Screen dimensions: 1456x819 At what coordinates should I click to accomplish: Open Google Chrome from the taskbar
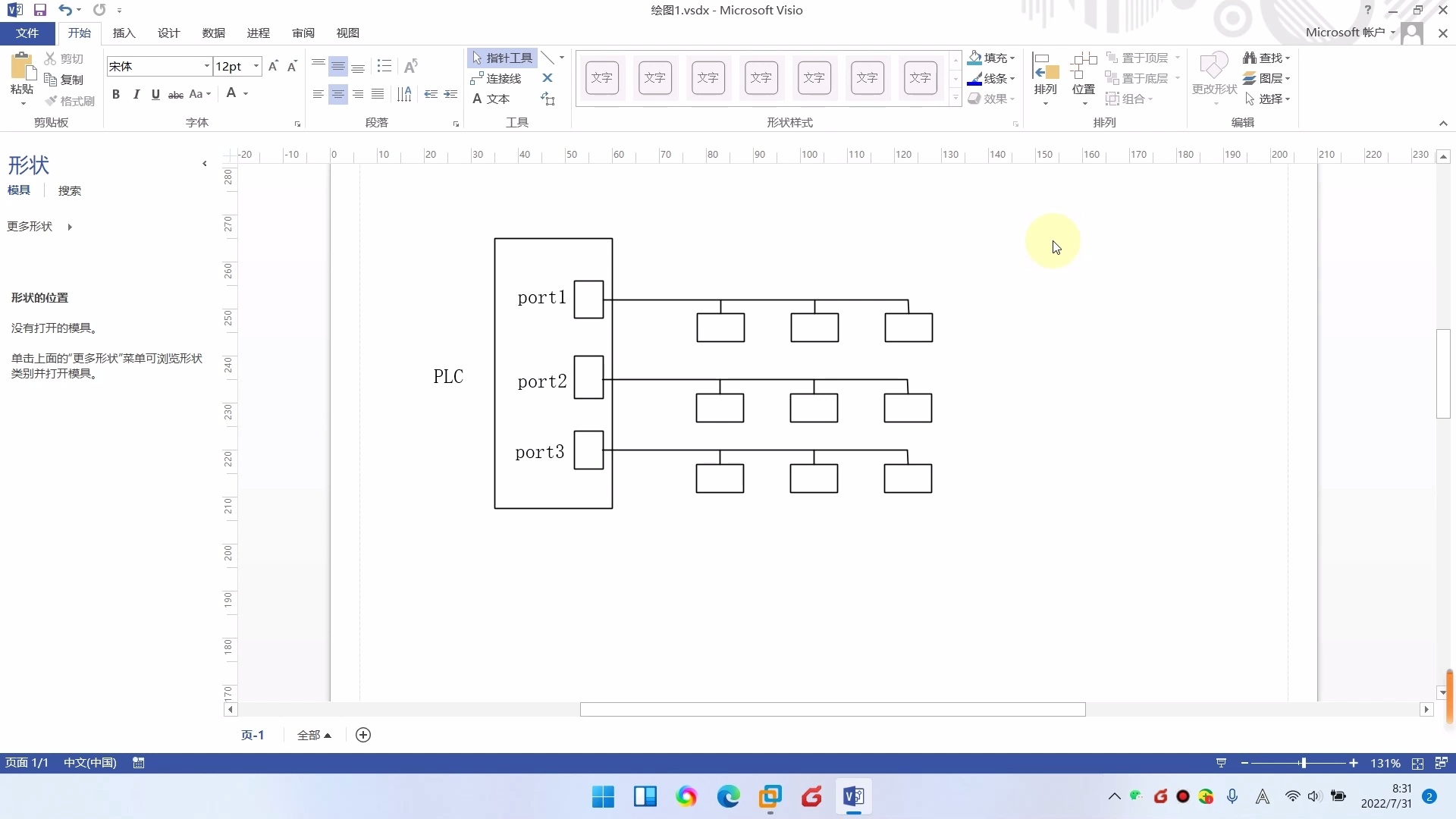(x=686, y=797)
